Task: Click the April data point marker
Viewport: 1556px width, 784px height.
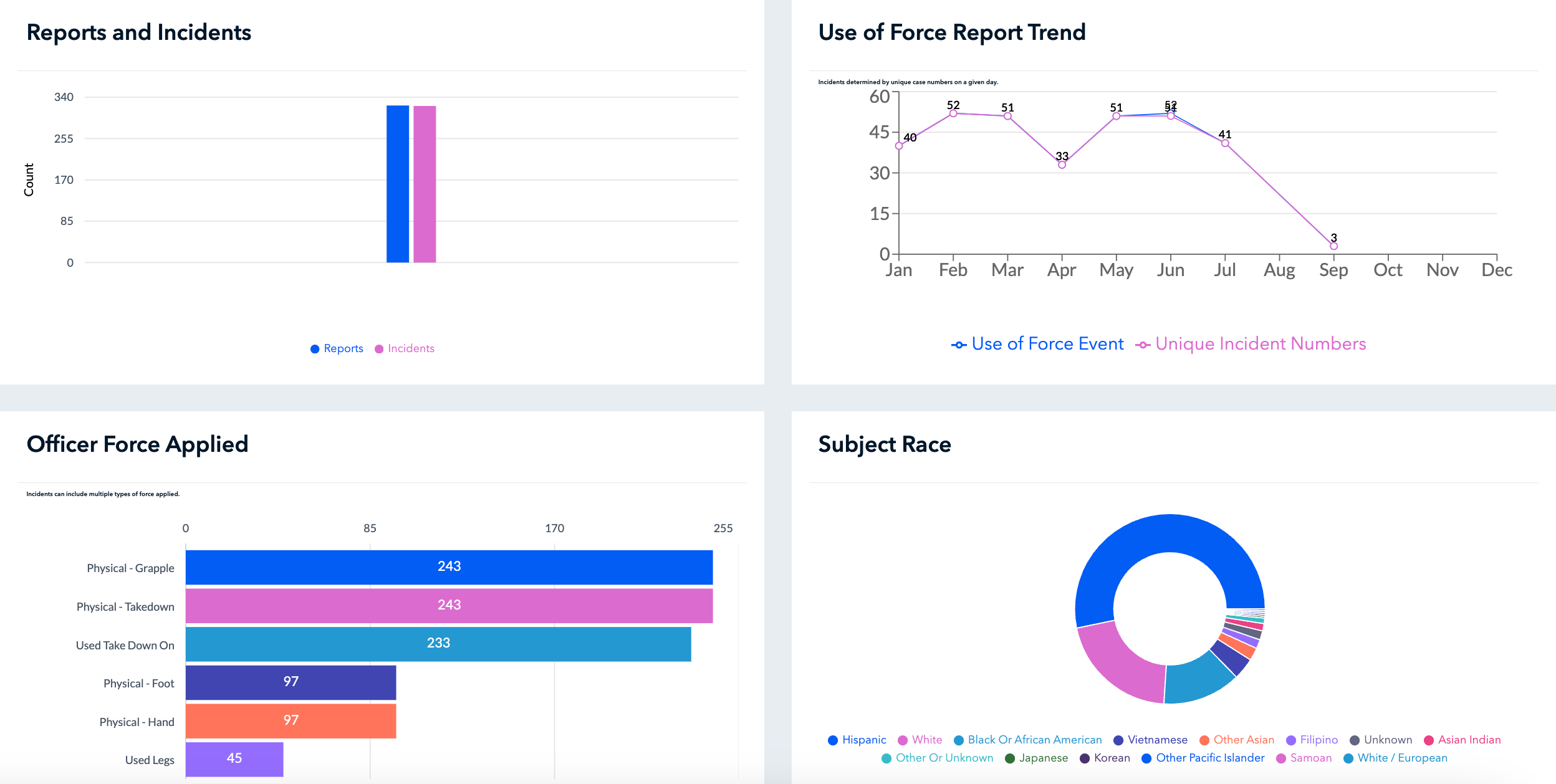Action: click(1062, 165)
